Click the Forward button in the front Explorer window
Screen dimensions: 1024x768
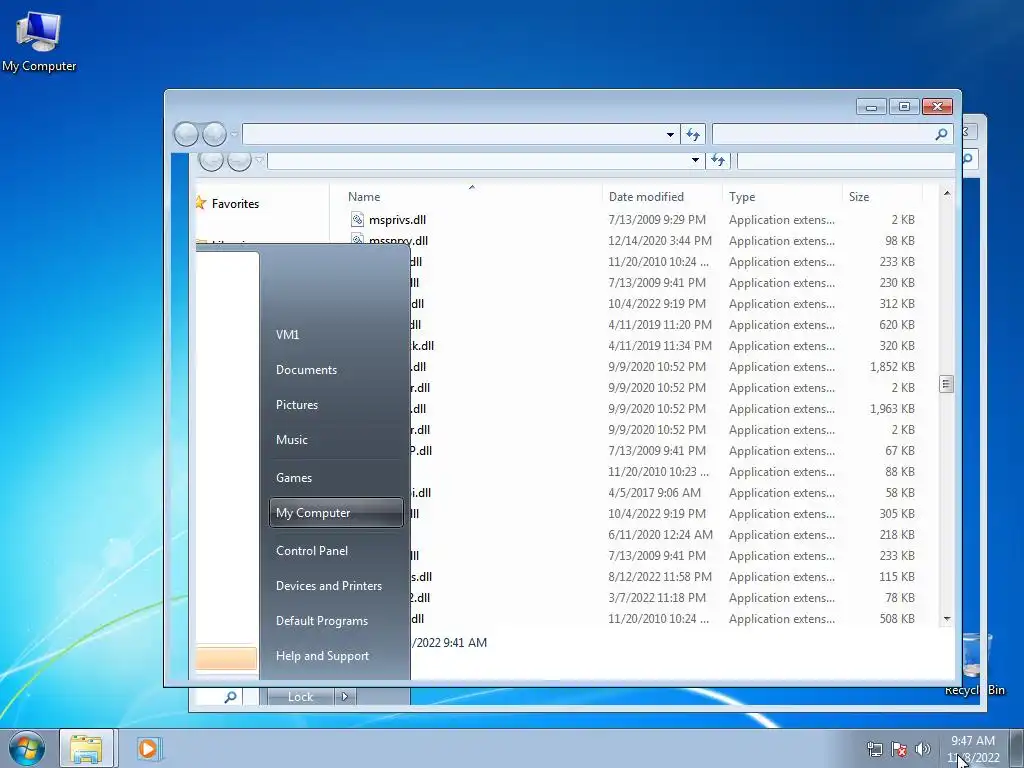214,135
